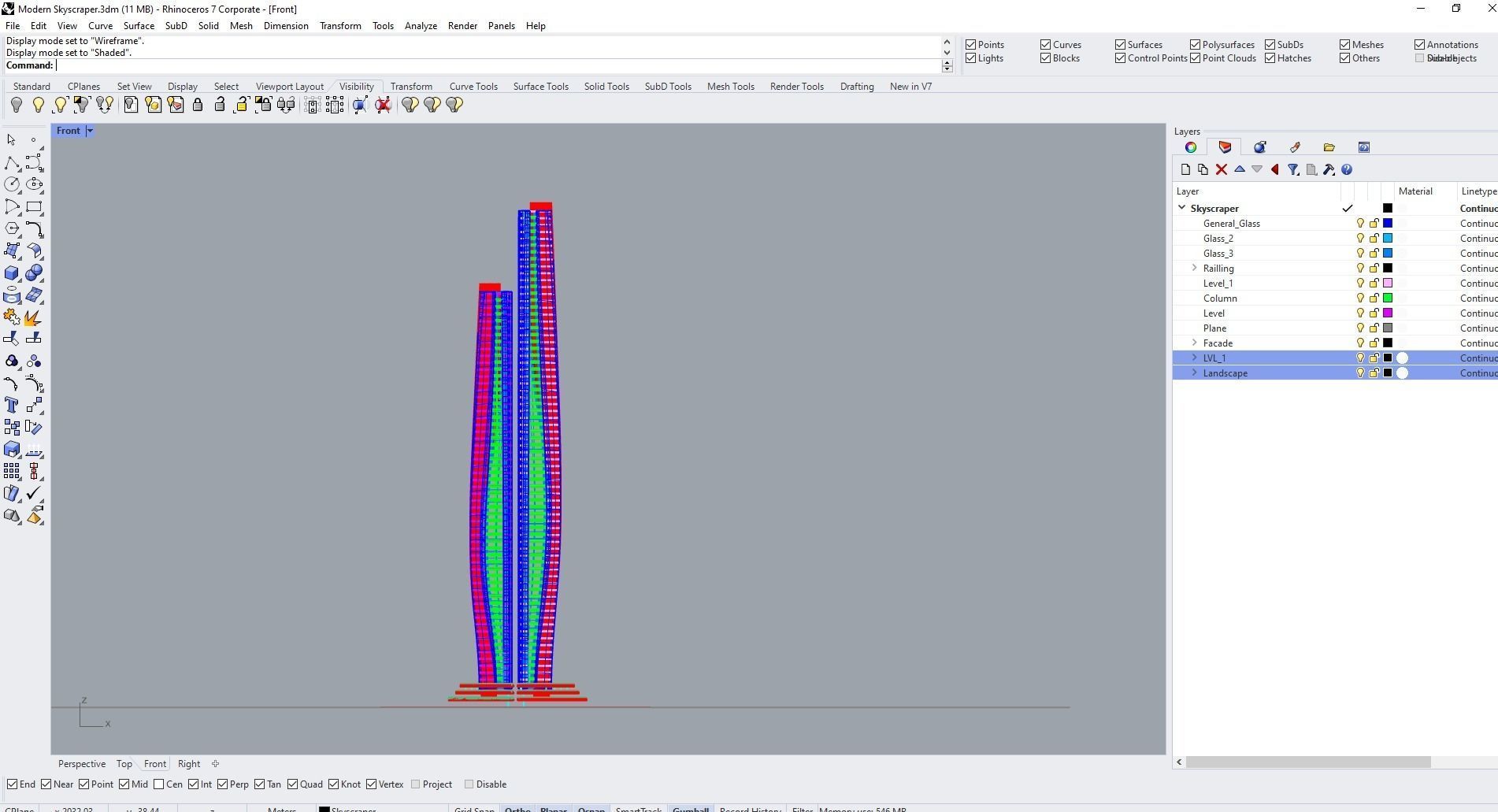The height and width of the screenshot is (812, 1498).
Task: Select the Ellipse tool
Action: click(x=34, y=184)
